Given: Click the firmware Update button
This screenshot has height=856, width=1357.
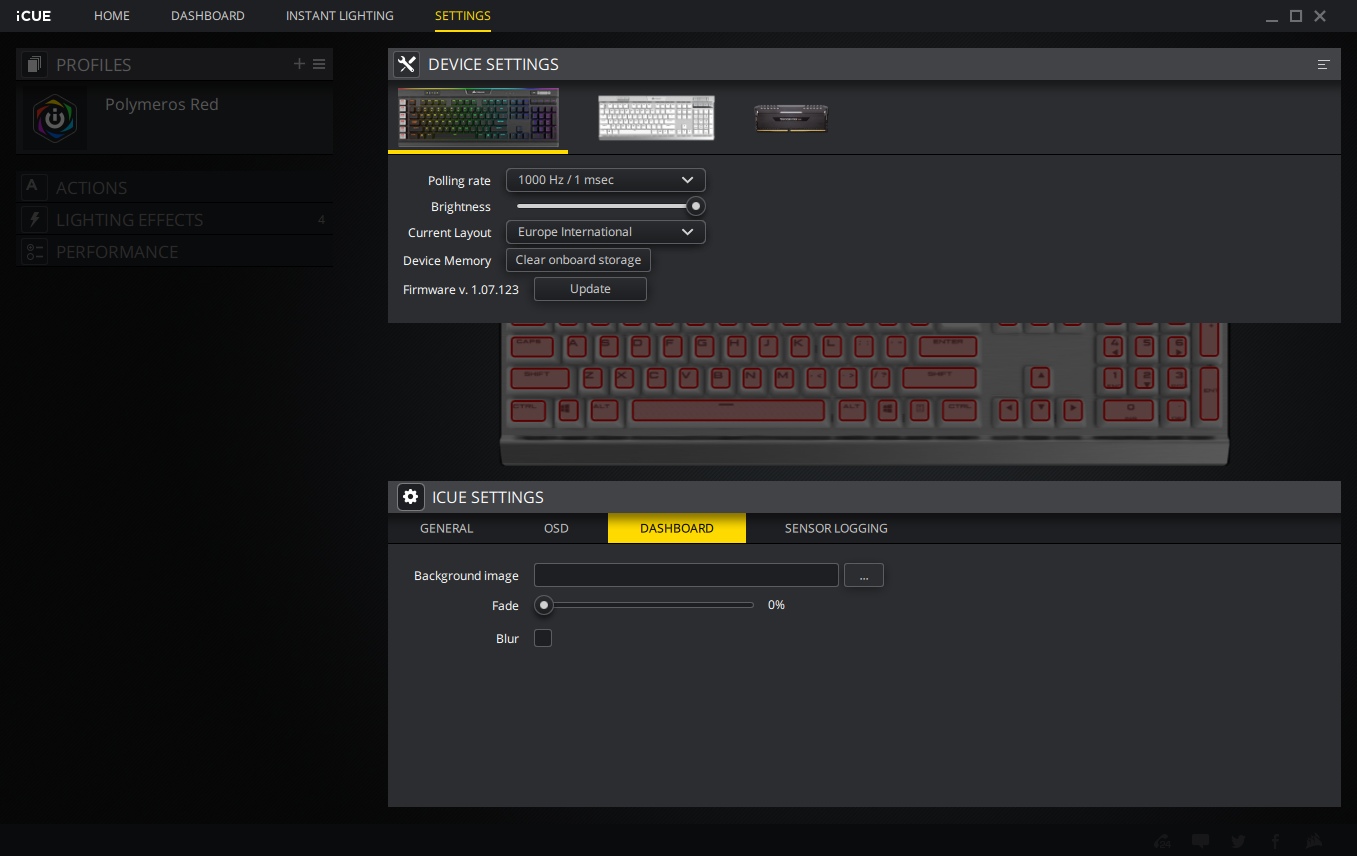Looking at the screenshot, I should (x=590, y=289).
